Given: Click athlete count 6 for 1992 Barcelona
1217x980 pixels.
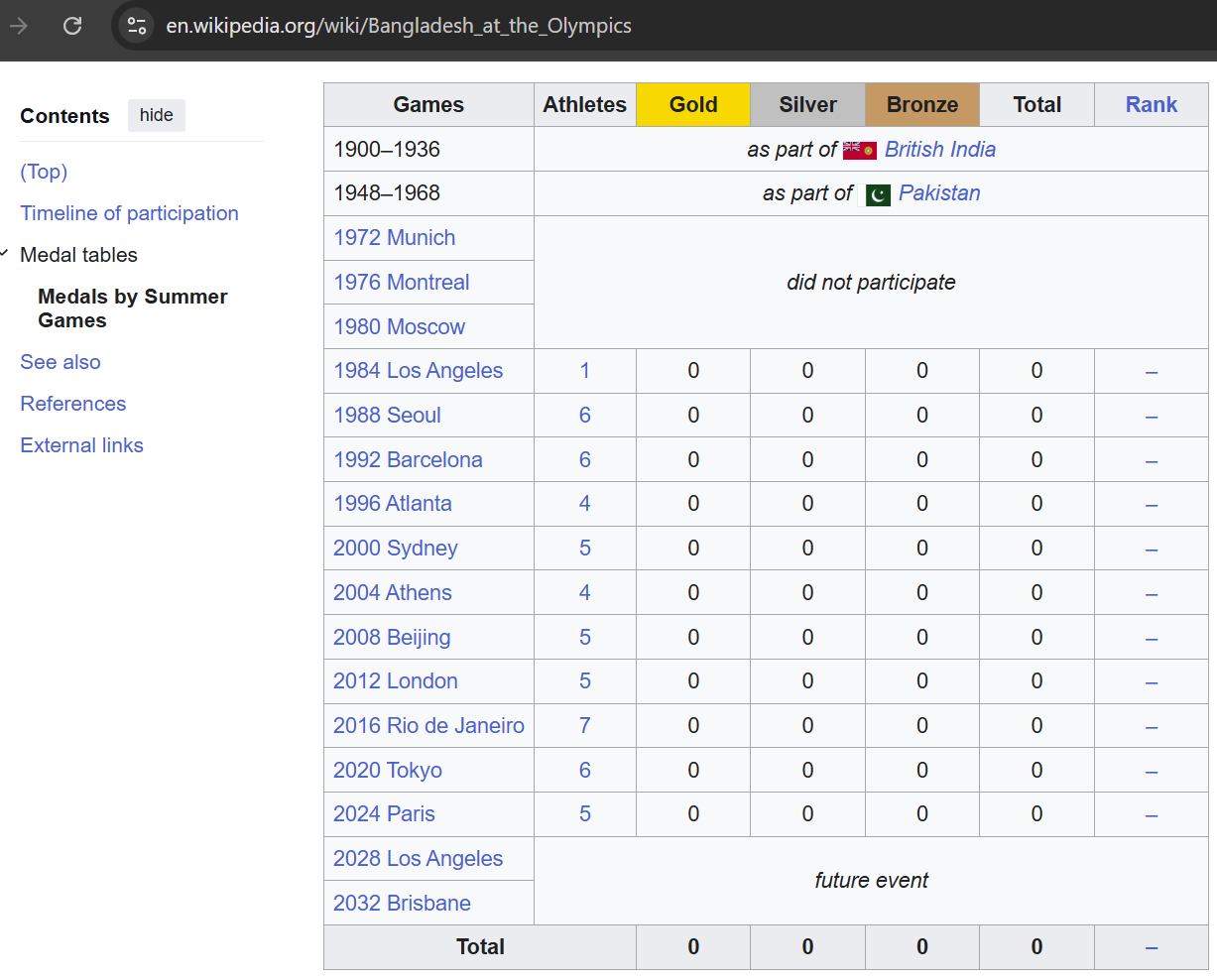Looking at the screenshot, I should tap(585, 459).
